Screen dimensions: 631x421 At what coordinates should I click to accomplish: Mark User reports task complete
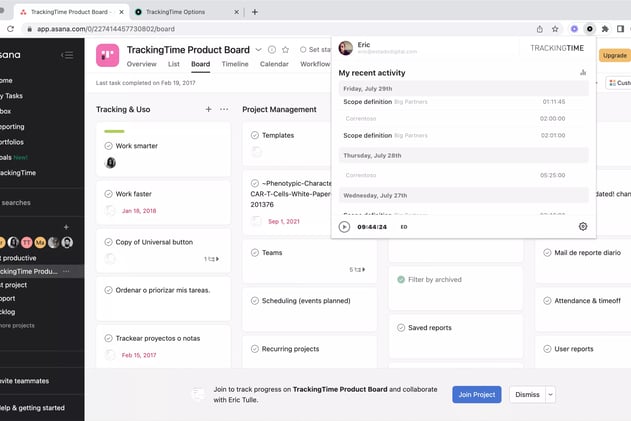point(547,349)
